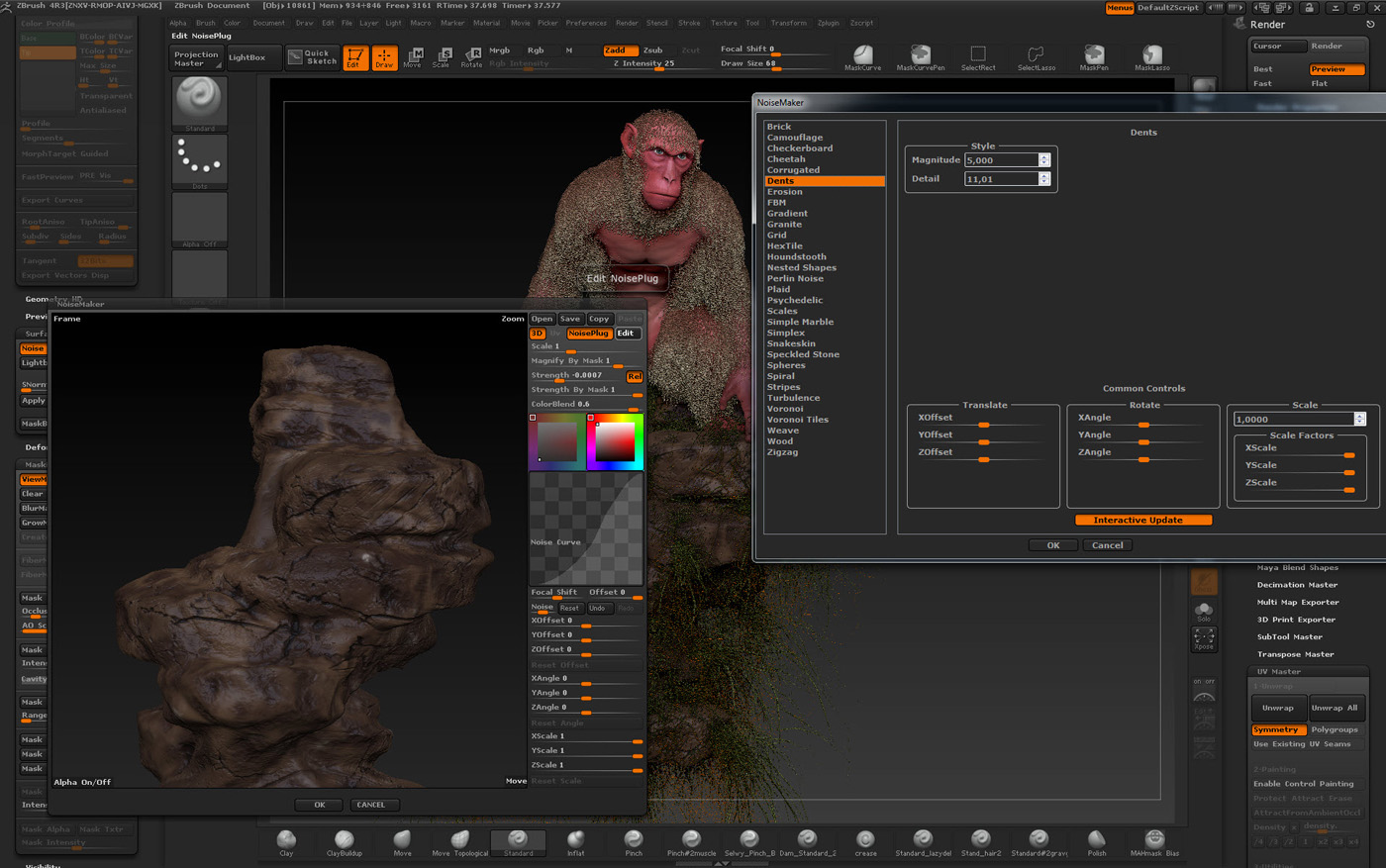The height and width of the screenshot is (868, 1386).
Task: Adjust the Scale 1,0000 stepper arrows
Action: (x=1360, y=419)
